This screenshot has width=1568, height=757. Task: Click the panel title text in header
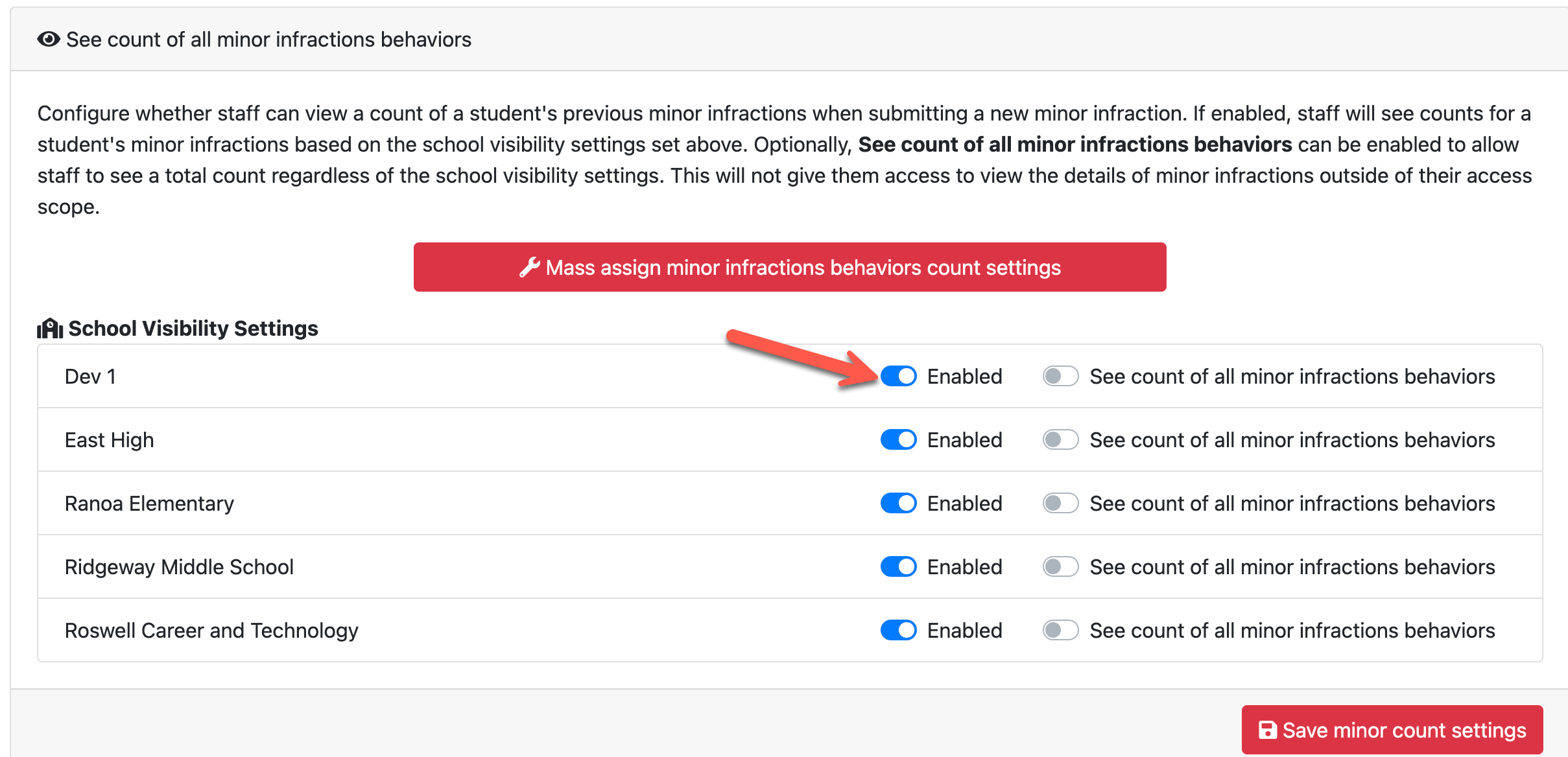click(x=268, y=40)
